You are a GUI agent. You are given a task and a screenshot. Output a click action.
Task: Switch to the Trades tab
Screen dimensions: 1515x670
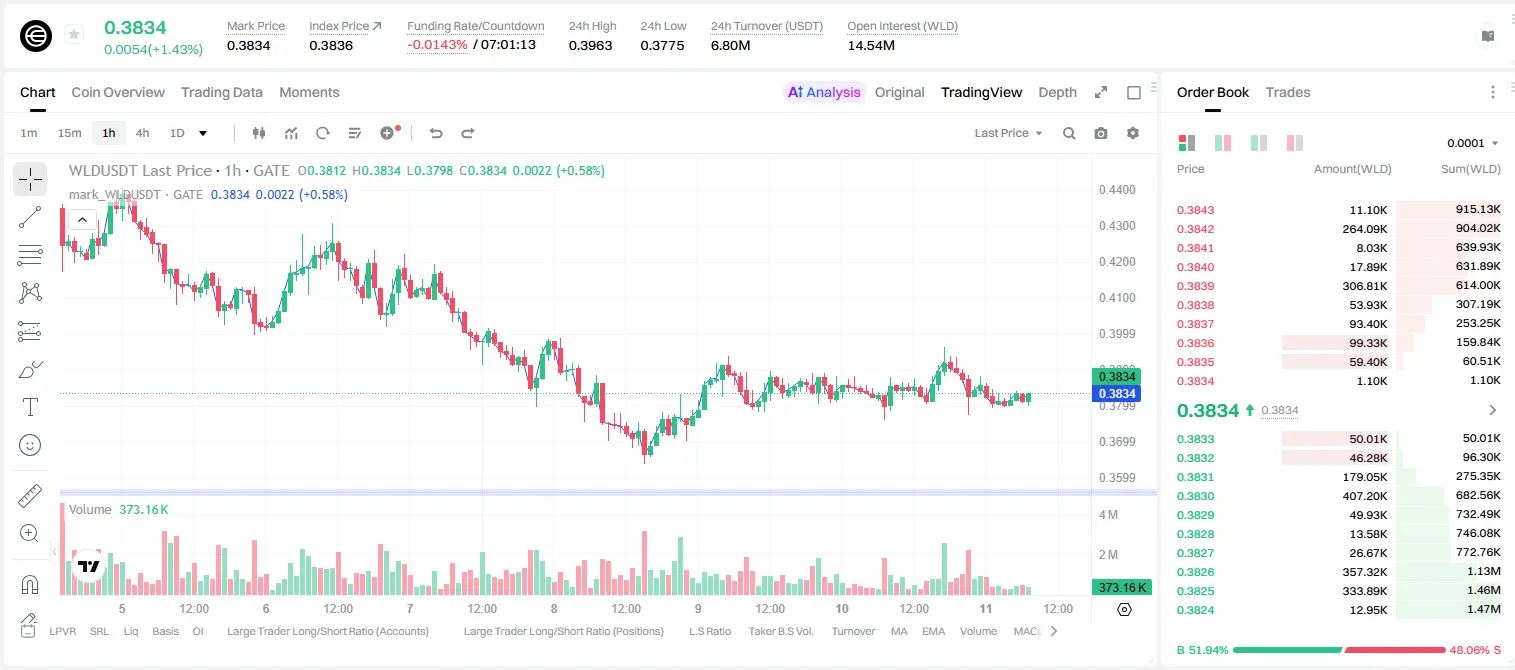1287,92
